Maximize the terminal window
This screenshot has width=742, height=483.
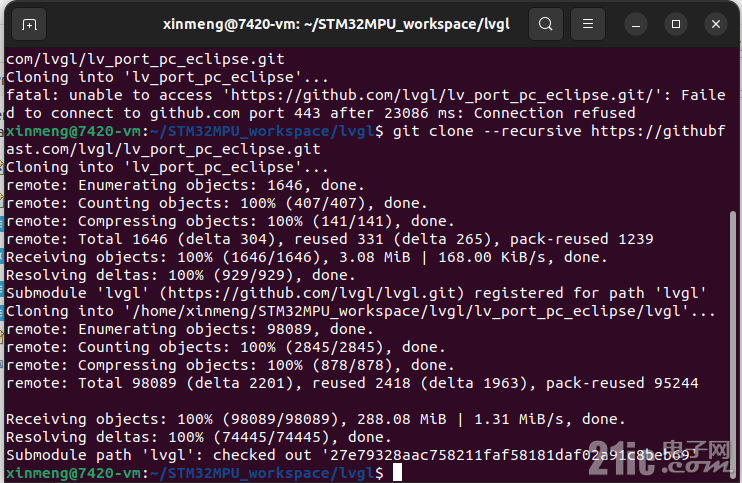coord(676,24)
